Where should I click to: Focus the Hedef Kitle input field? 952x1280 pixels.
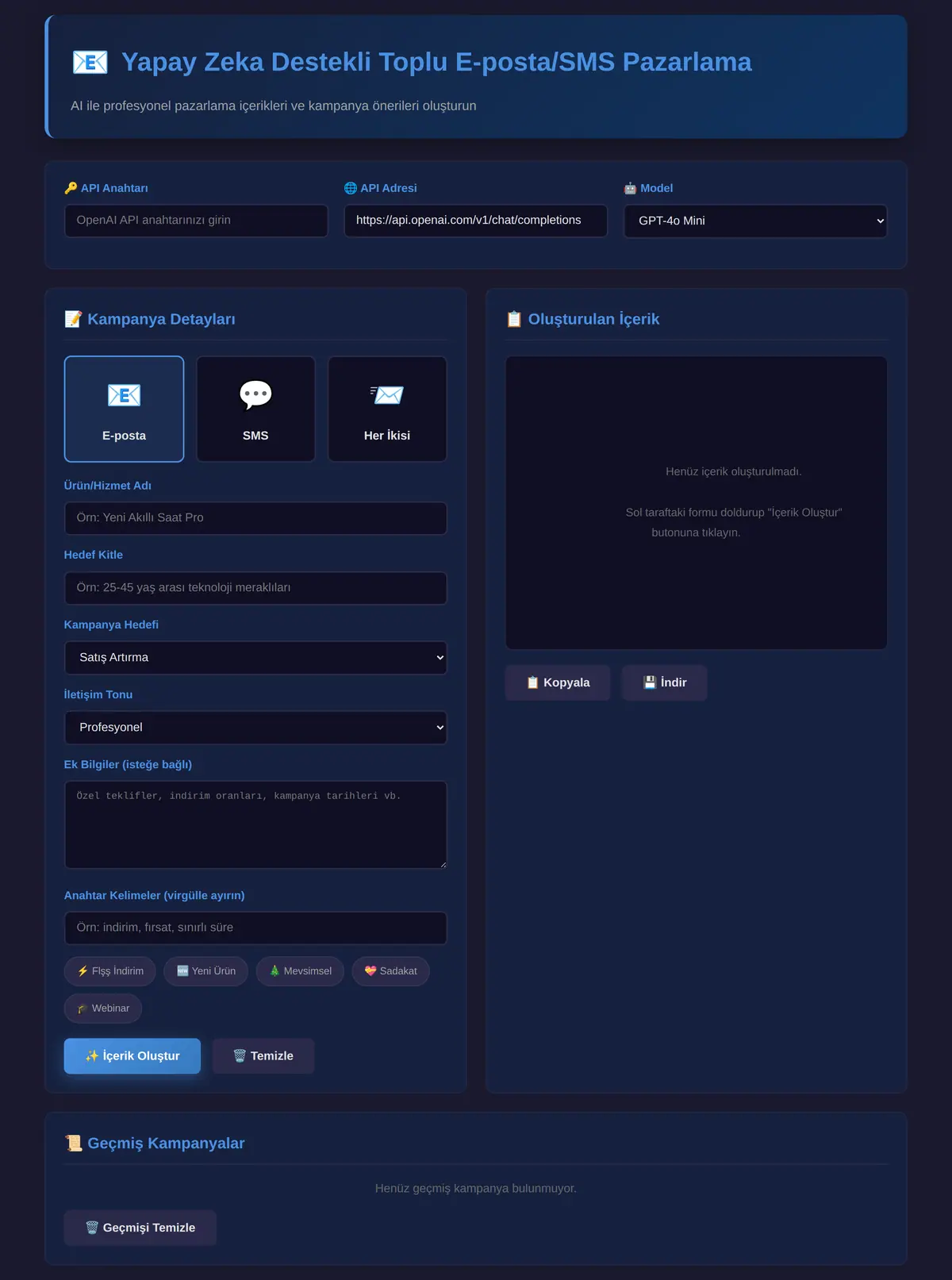pos(255,588)
